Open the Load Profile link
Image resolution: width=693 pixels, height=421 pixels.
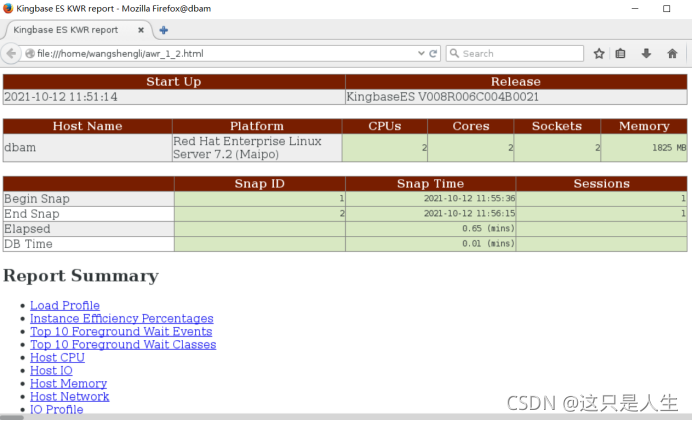tap(65, 305)
